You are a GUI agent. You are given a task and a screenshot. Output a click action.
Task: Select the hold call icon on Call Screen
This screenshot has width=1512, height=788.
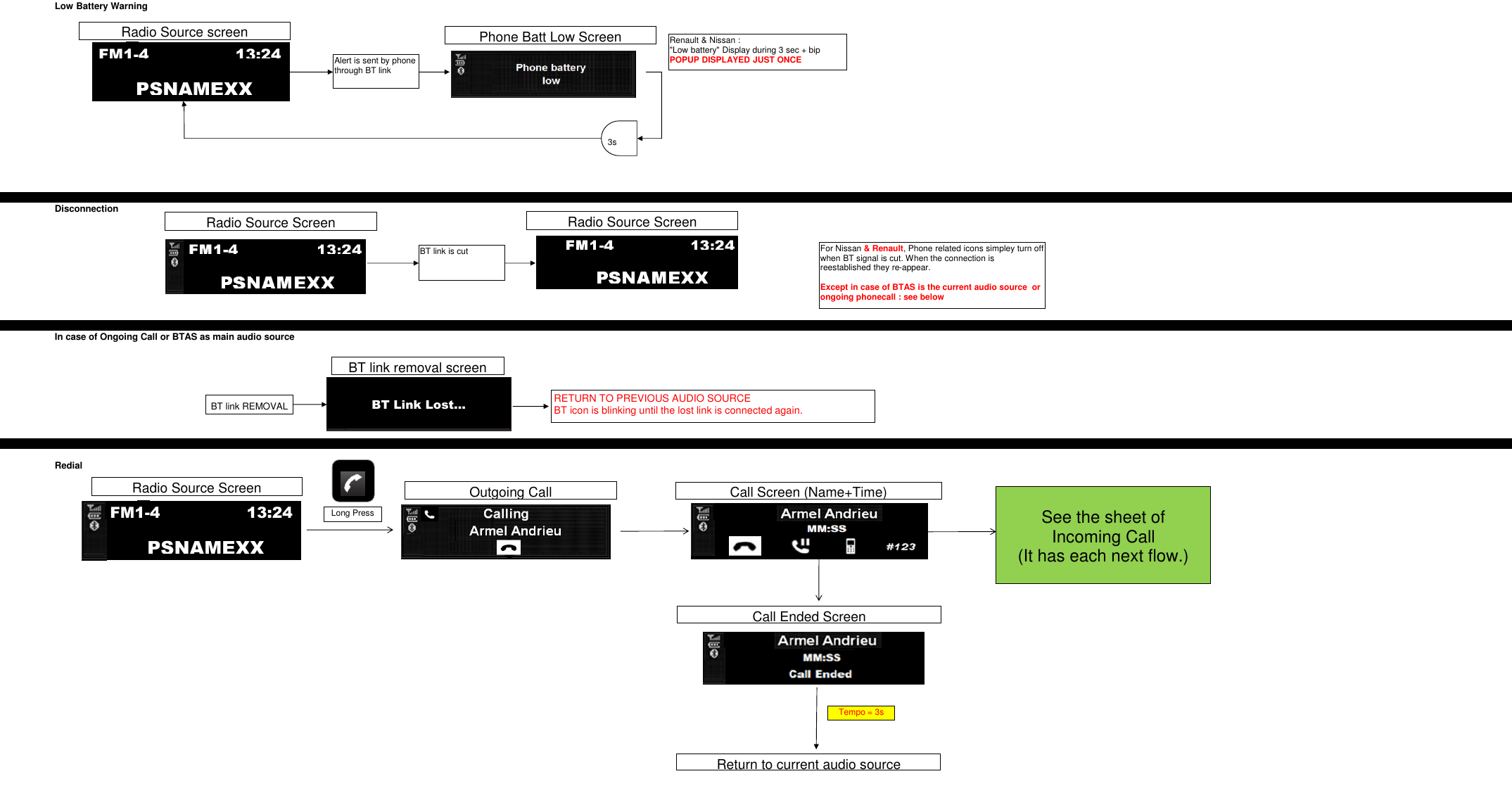[x=800, y=545]
